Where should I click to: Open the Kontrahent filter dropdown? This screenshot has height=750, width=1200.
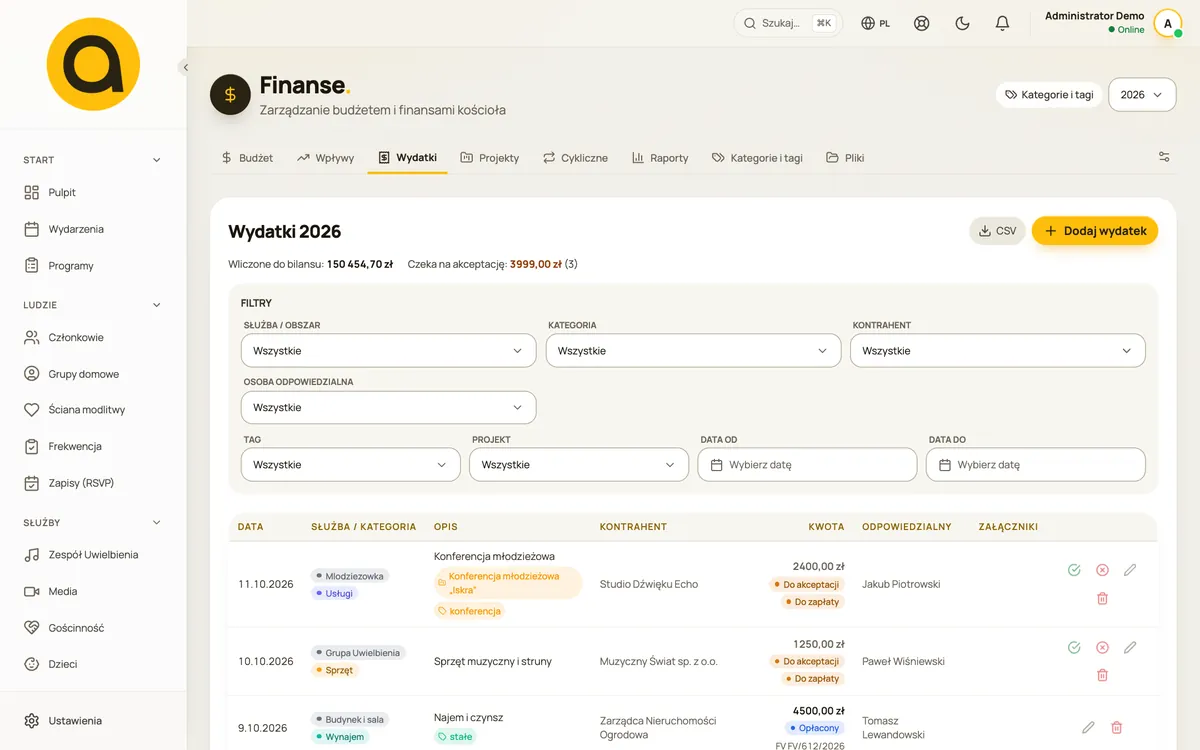(998, 351)
